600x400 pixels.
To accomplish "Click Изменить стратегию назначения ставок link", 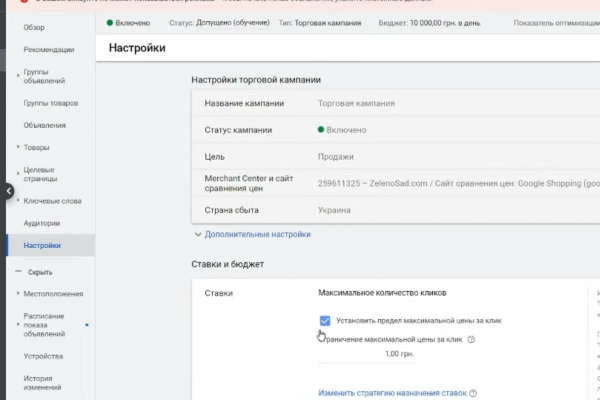I will coord(391,394).
